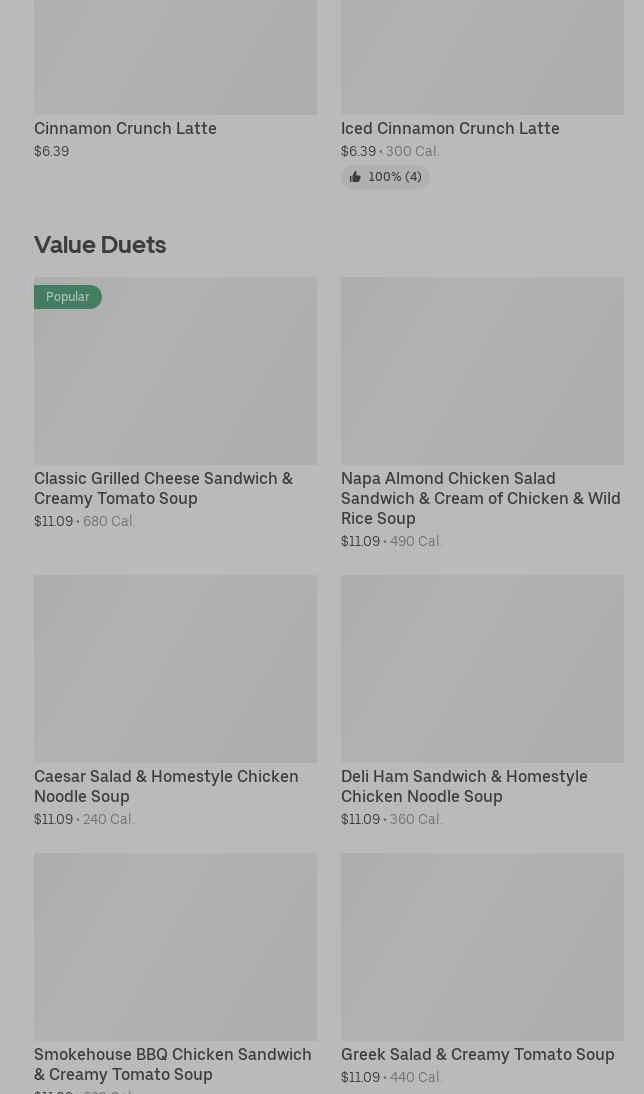Select the Cinnamon Crunch Latte title
This screenshot has height=1094, width=644.
[x=125, y=128]
